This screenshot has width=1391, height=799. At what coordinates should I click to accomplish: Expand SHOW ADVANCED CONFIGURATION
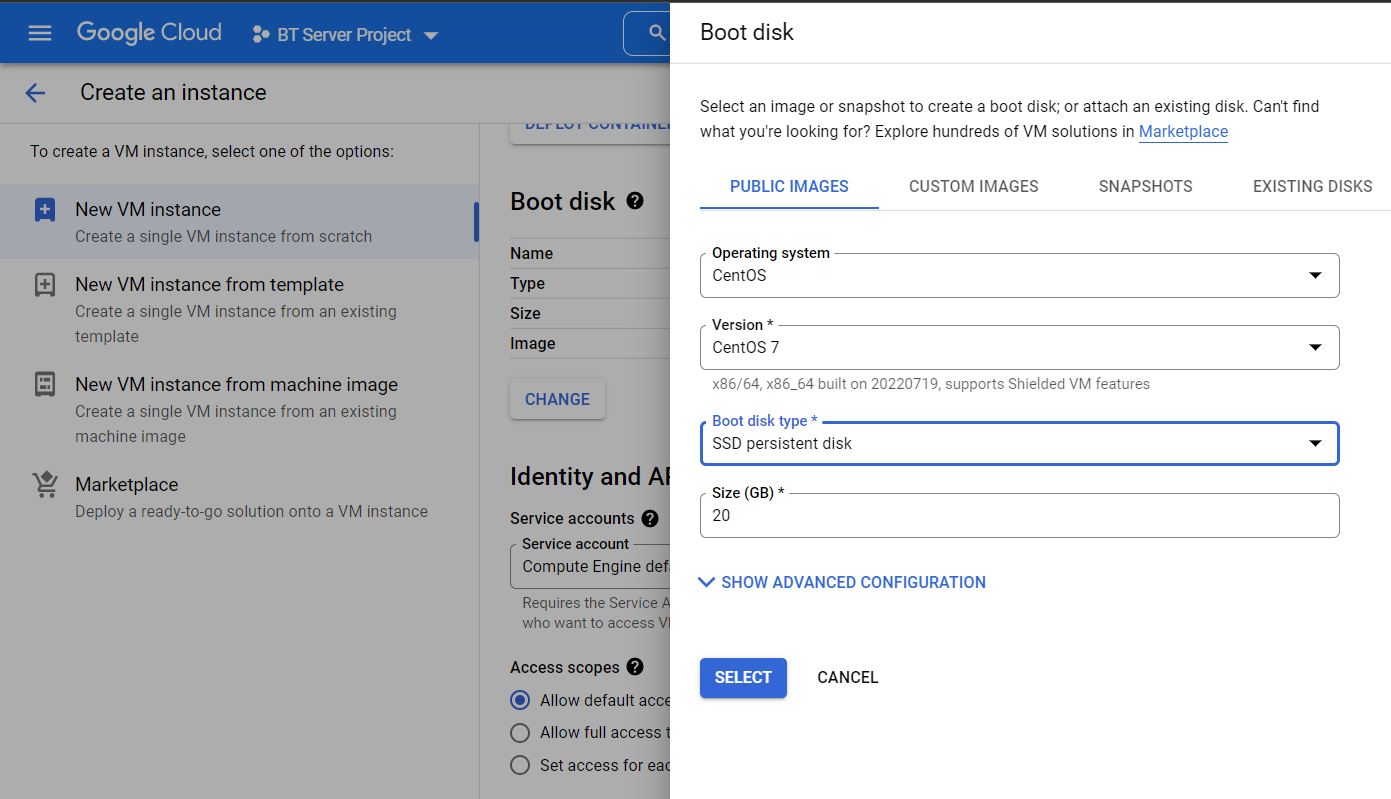[842, 582]
